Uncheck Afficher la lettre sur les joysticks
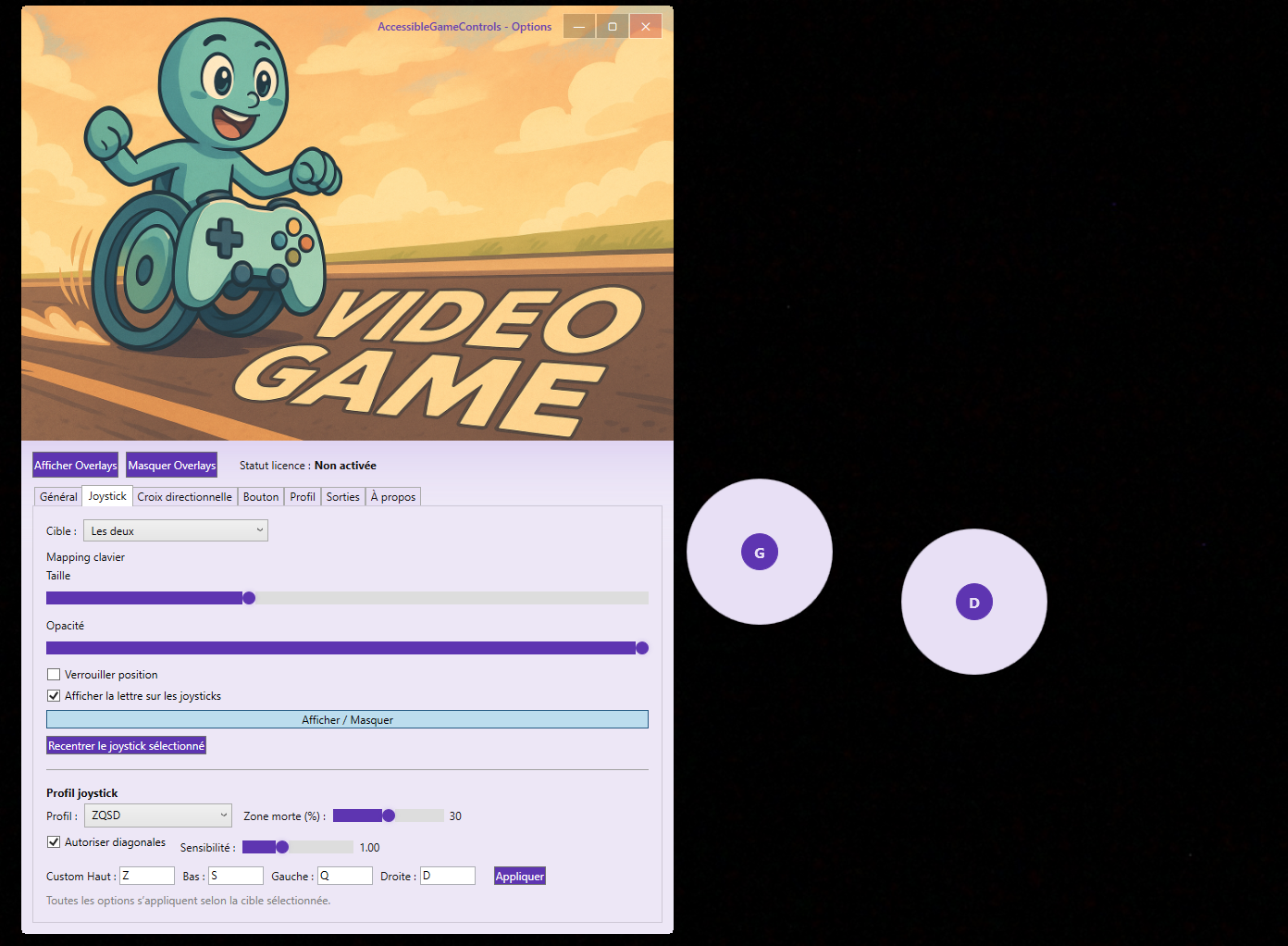1288x946 pixels. pos(54,696)
